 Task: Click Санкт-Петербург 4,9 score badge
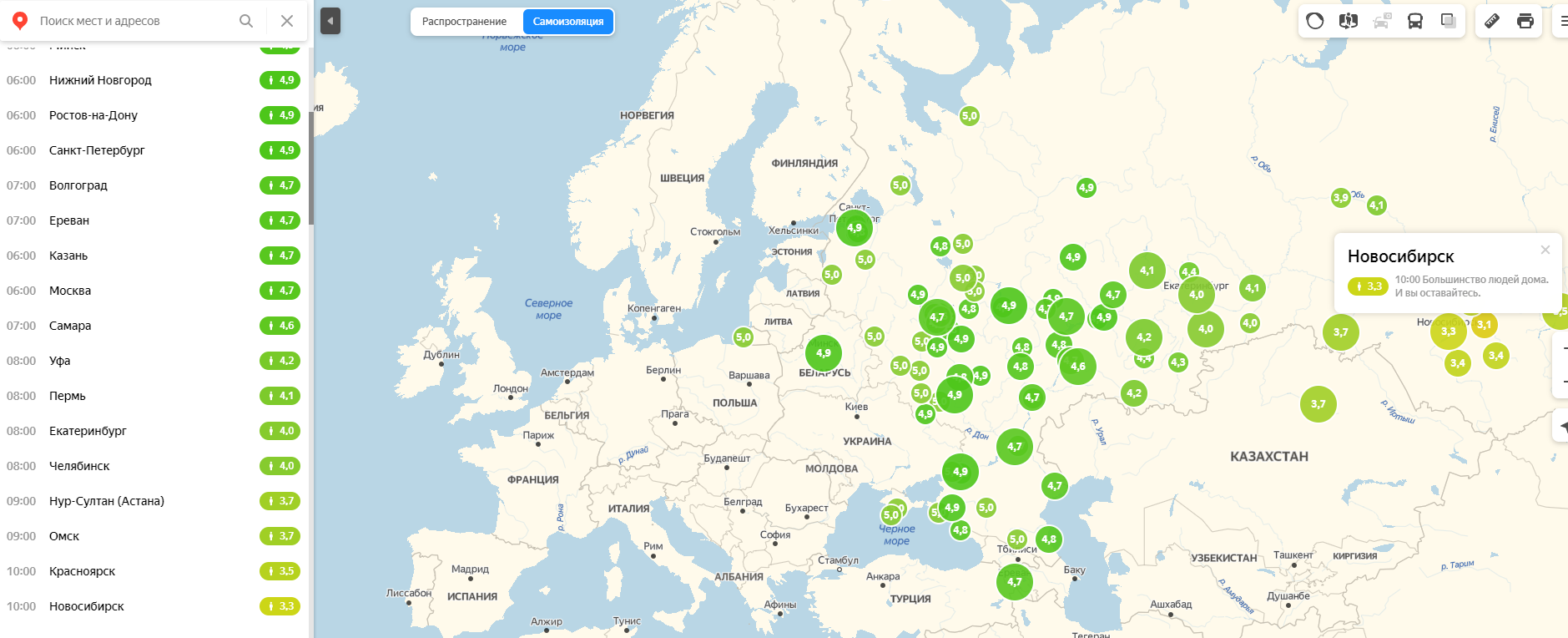280,150
